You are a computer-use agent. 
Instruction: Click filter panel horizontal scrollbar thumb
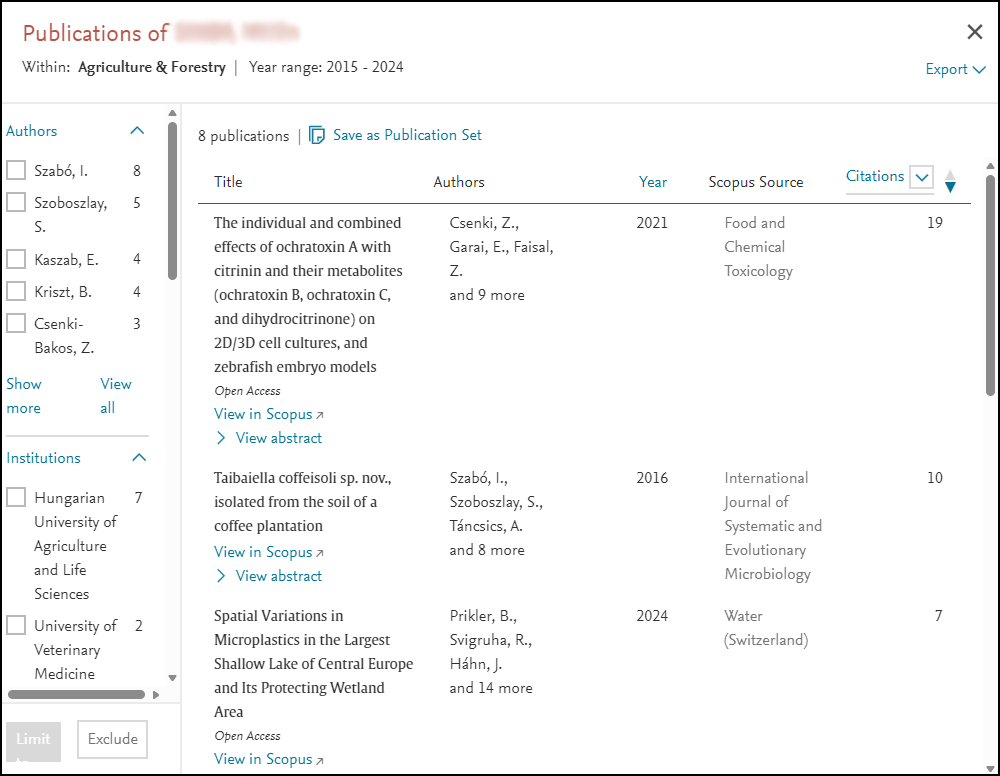click(x=77, y=694)
